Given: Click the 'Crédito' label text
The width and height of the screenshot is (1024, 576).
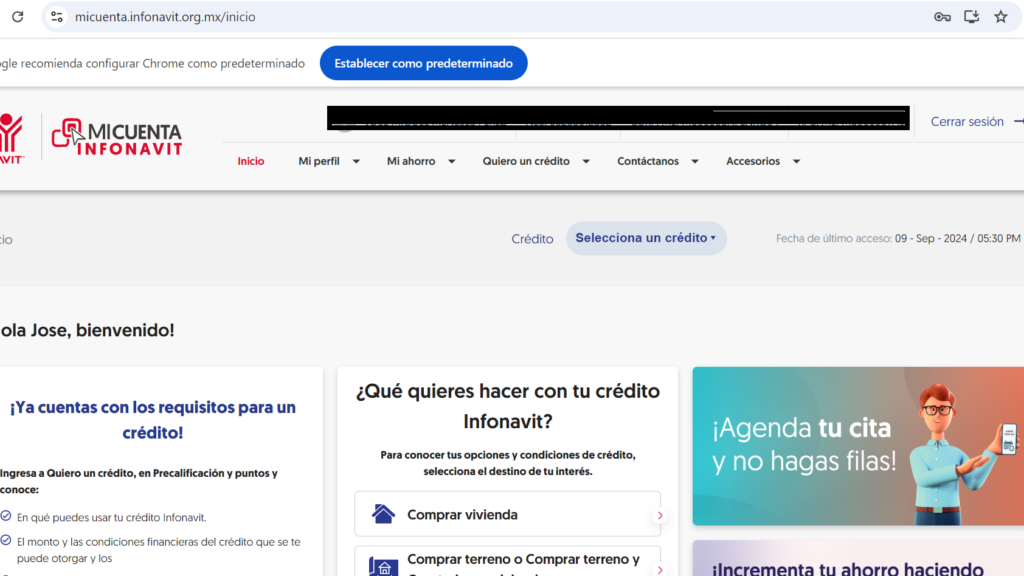Looking at the screenshot, I should (532, 239).
